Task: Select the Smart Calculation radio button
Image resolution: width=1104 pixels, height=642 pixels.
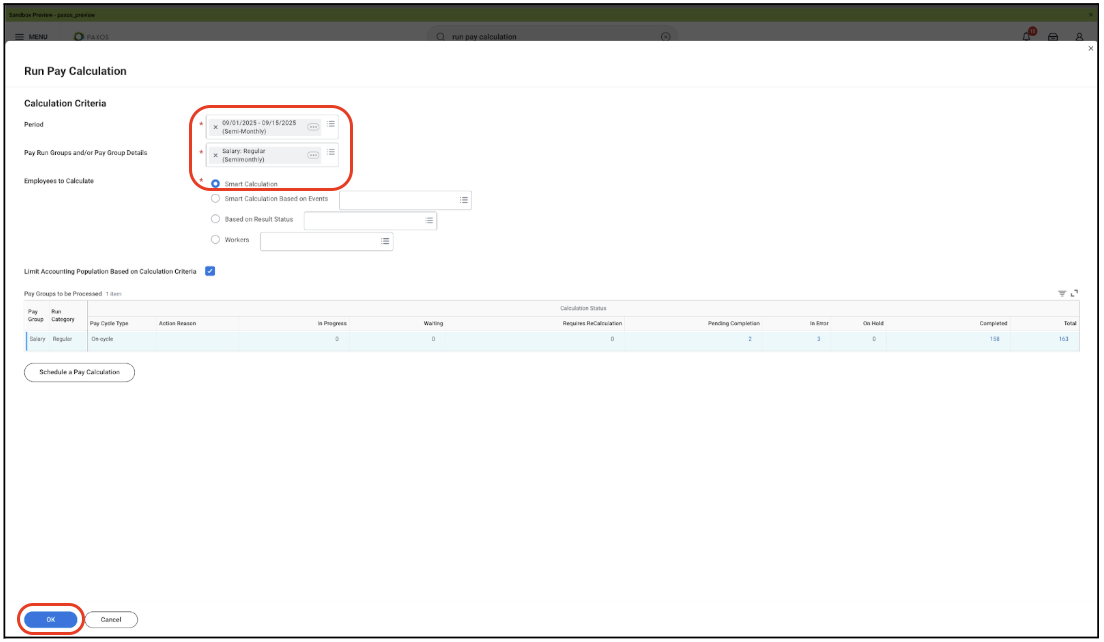Action: (x=215, y=184)
